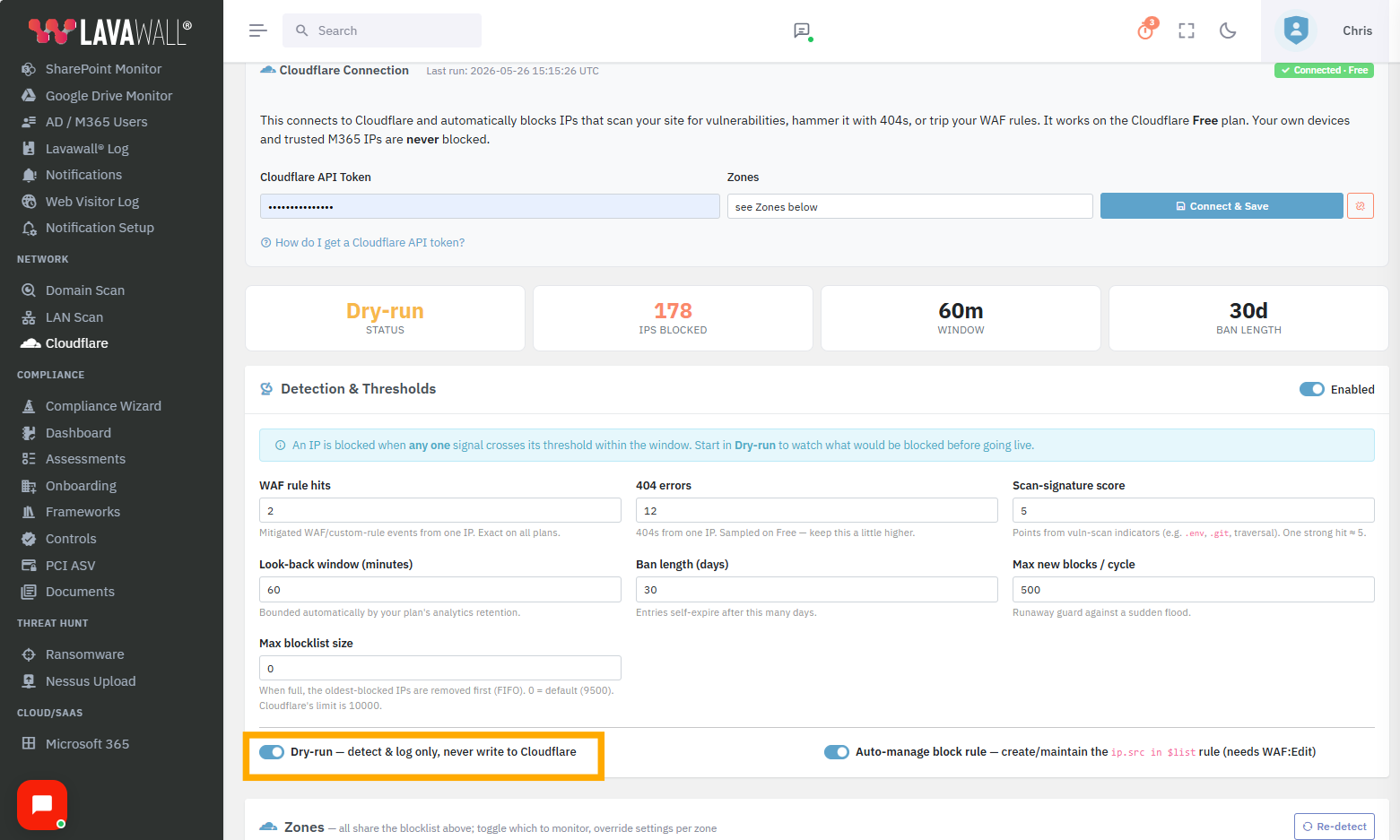Image resolution: width=1400 pixels, height=840 pixels.
Task: Open Dashboard under Compliance
Action: 78,433
